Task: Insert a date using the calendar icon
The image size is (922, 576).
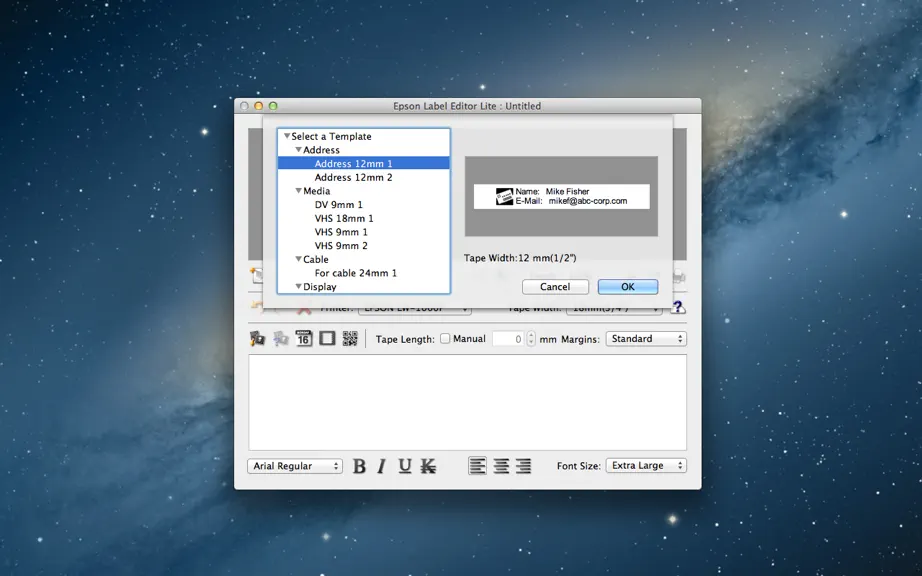Action: click(x=303, y=339)
